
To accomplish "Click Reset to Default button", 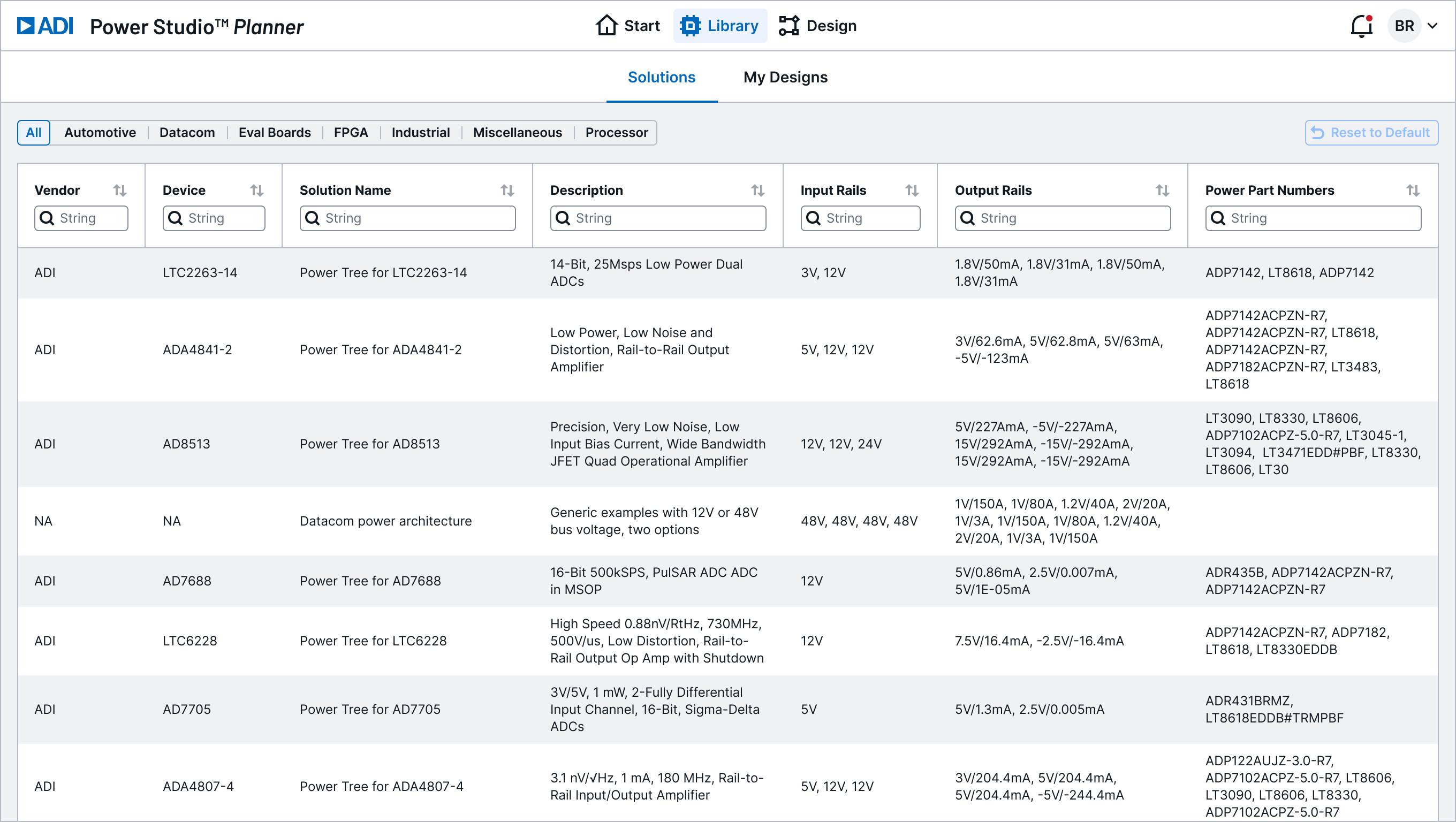I will coord(1371,133).
